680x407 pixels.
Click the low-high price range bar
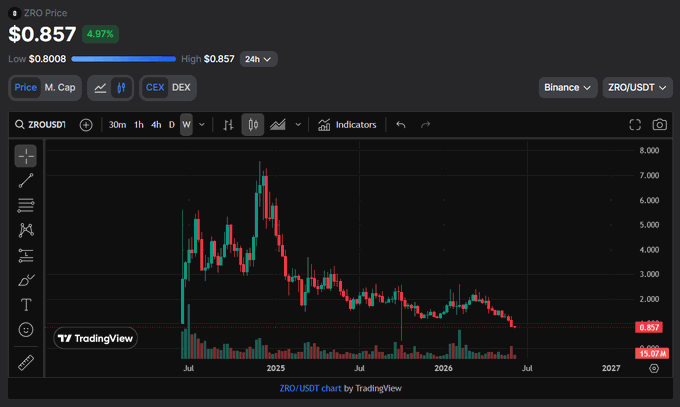[124, 59]
